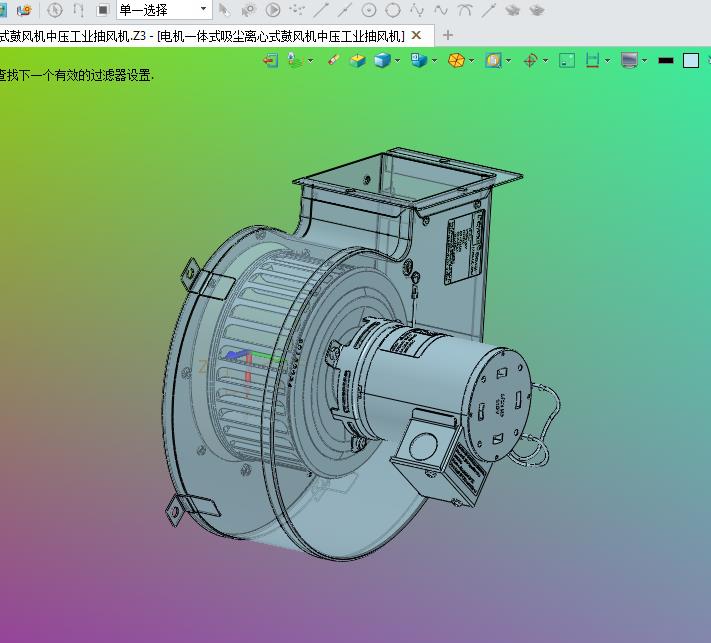The width and height of the screenshot is (711, 643).
Task: Expand the dropdown beside cube-with-window icon
Action: (x=434, y=60)
